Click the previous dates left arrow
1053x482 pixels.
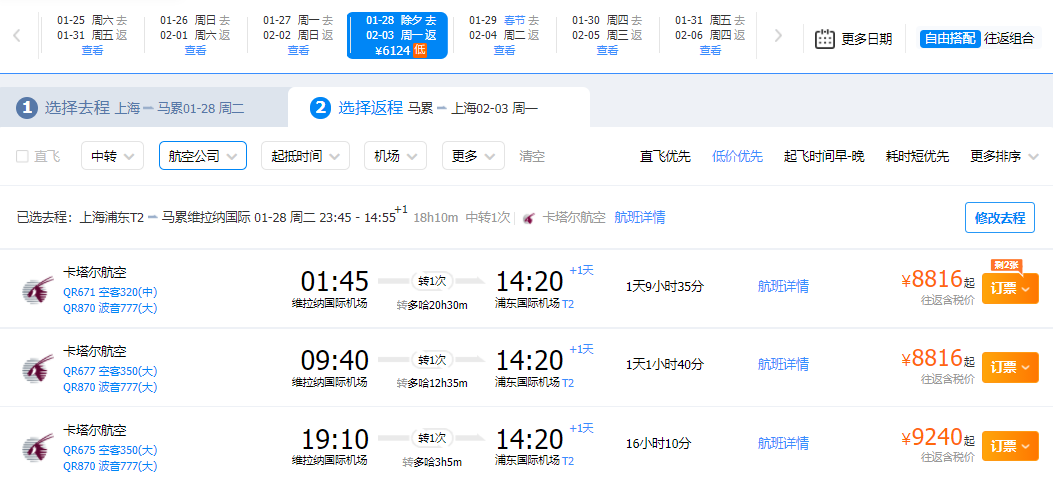pyautogui.click(x=17, y=36)
